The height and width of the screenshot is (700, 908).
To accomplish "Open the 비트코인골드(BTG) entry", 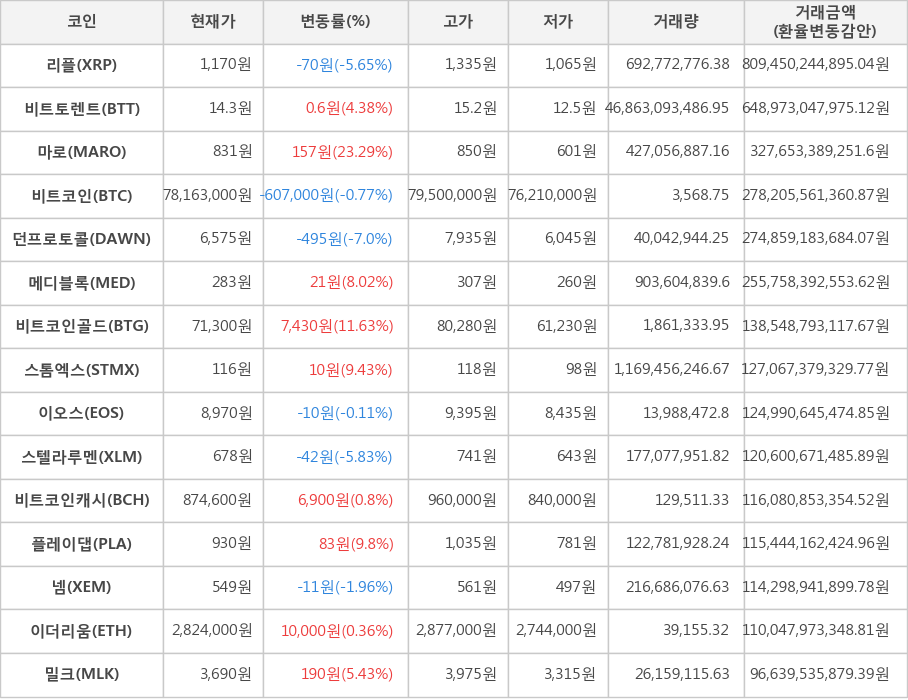I will 82,326.
